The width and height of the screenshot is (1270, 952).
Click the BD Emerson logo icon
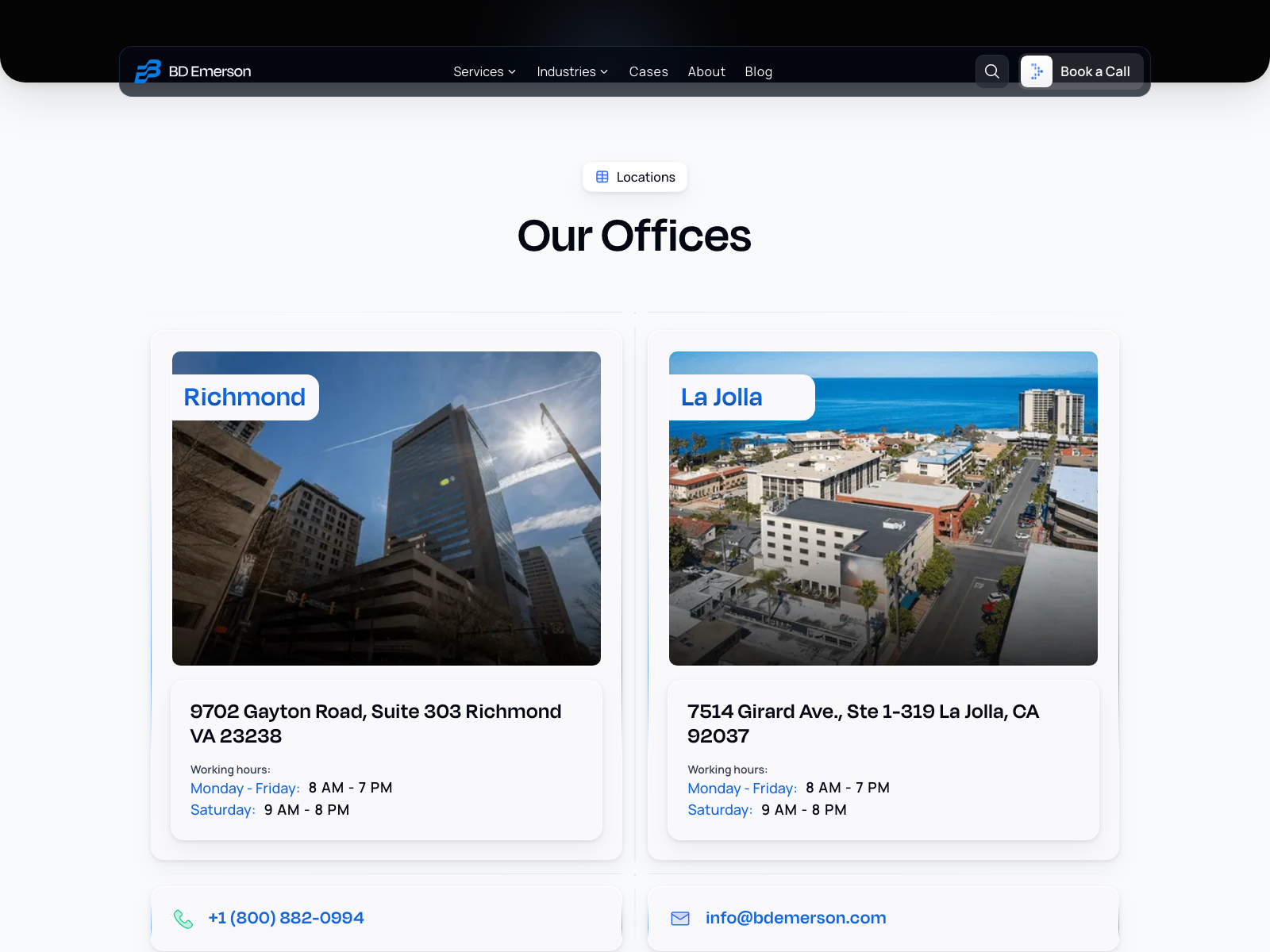pyautogui.click(x=148, y=71)
